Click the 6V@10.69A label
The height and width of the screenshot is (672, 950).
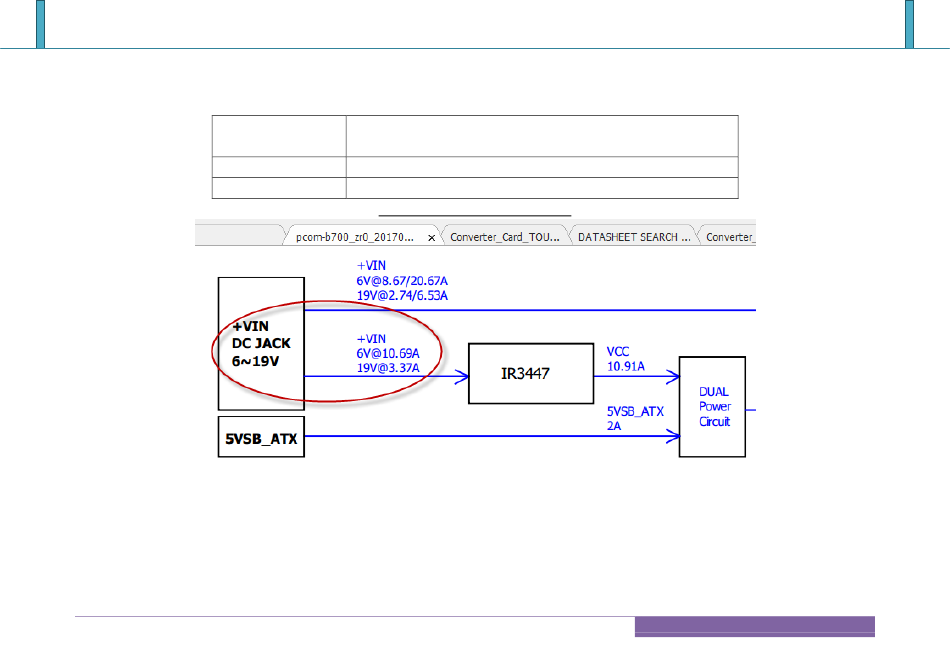click(388, 353)
